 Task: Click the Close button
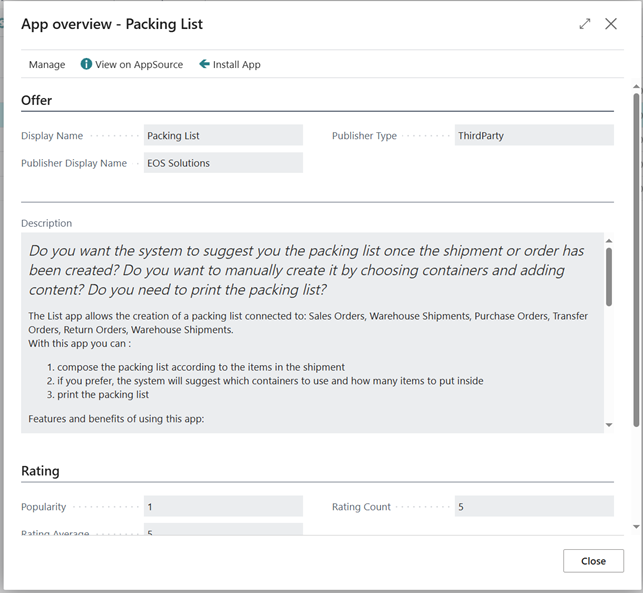[x=593, y=561]
